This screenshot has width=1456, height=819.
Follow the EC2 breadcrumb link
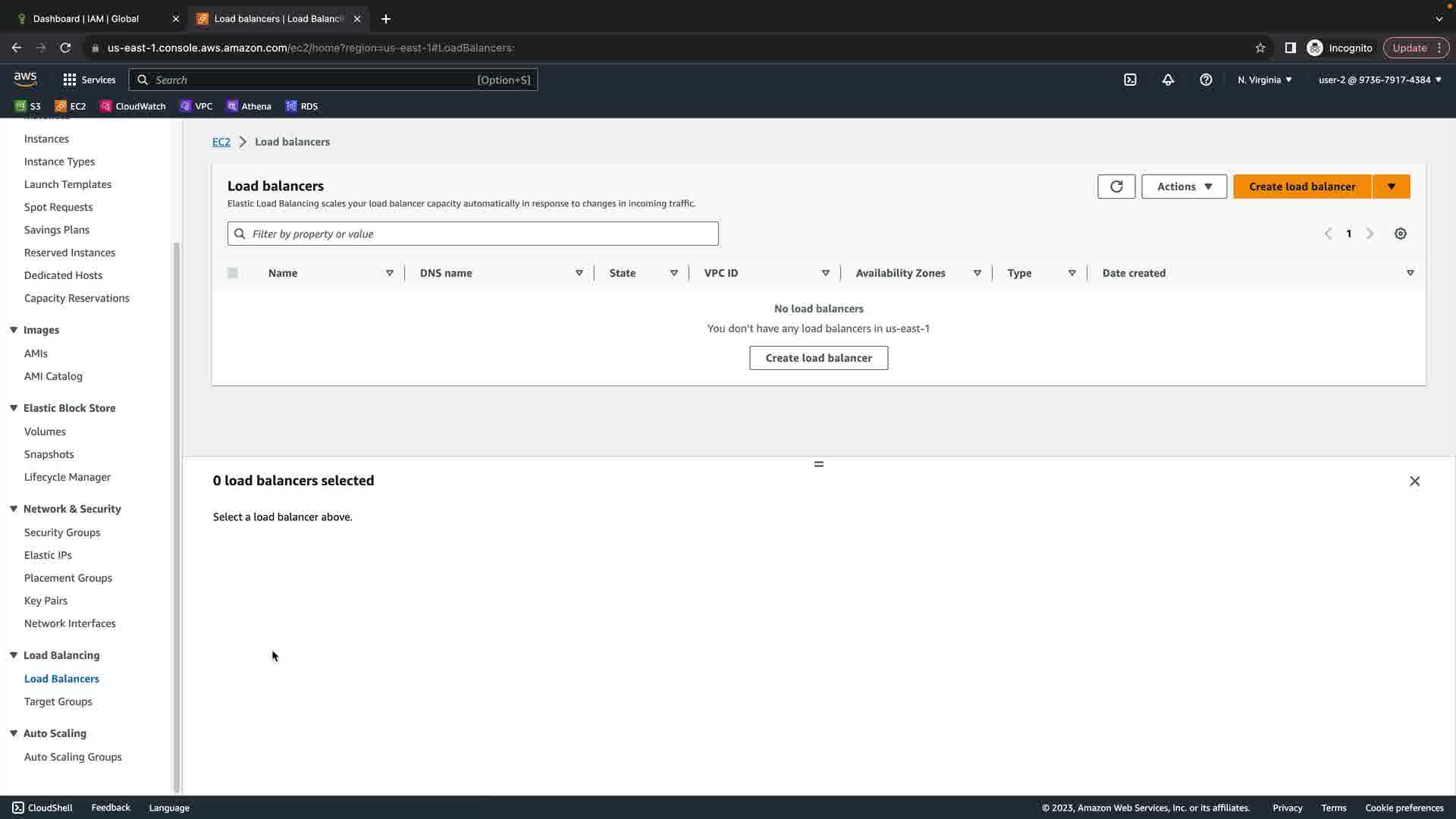[221, 142]
